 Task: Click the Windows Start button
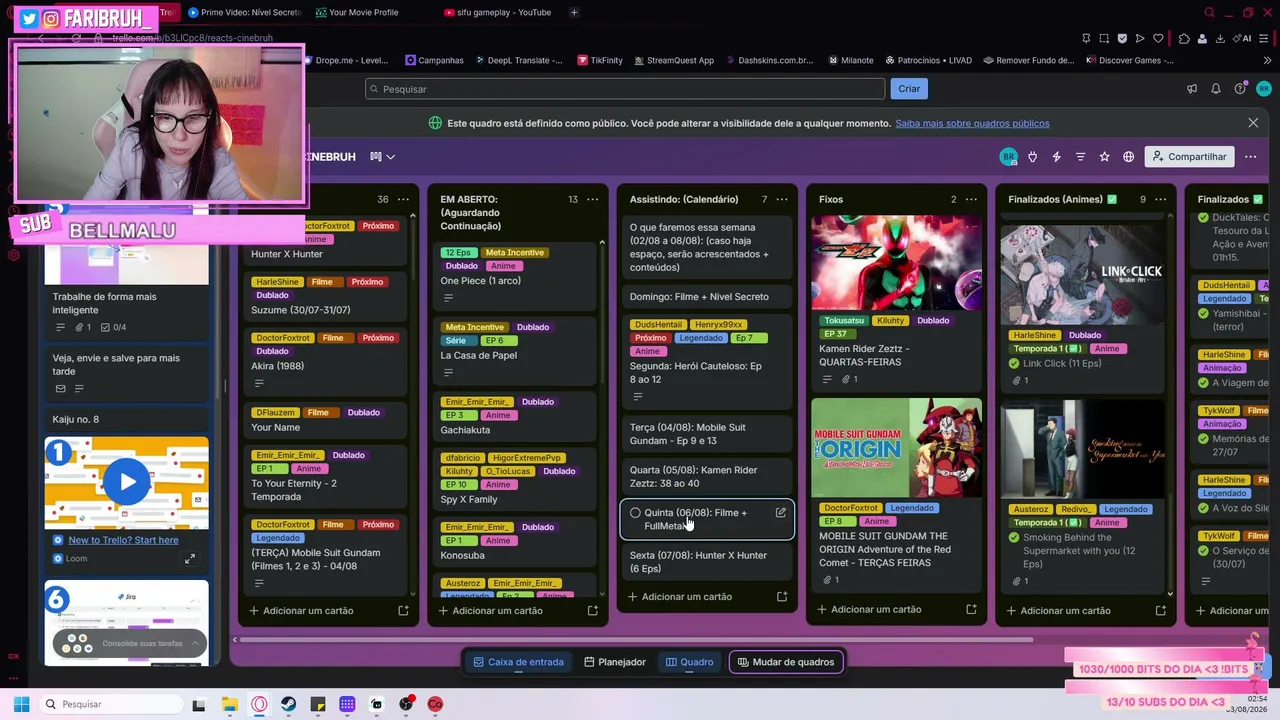[21, 704]
